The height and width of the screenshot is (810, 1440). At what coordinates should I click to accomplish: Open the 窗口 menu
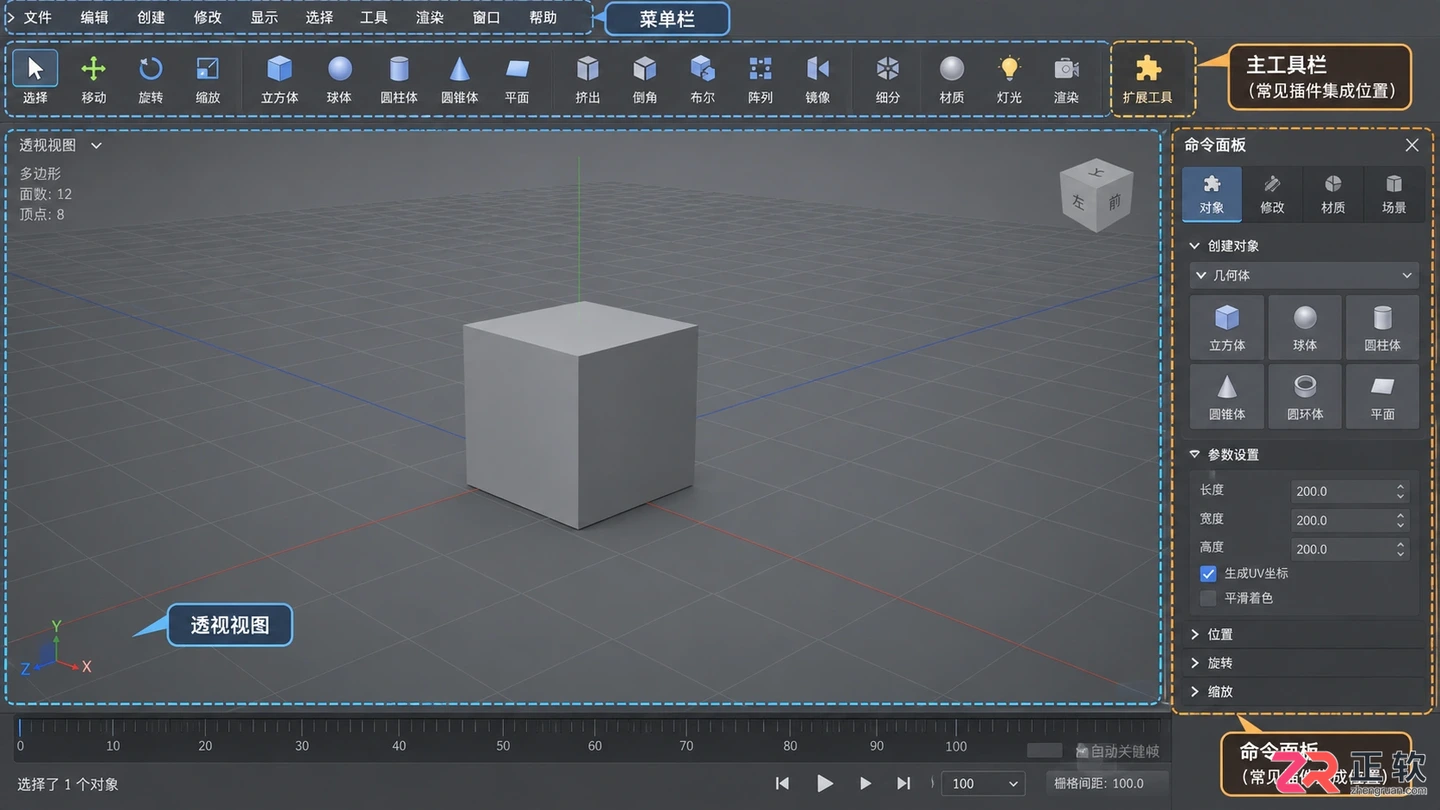tap(486, 17)
